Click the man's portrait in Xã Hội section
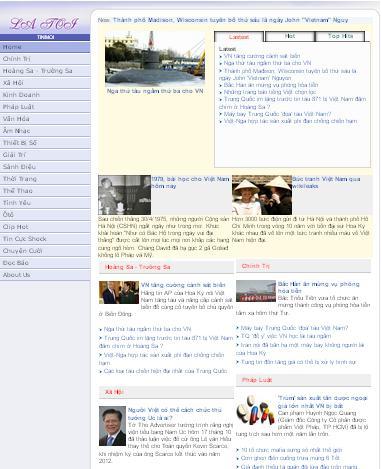 (x=112, y=426)
